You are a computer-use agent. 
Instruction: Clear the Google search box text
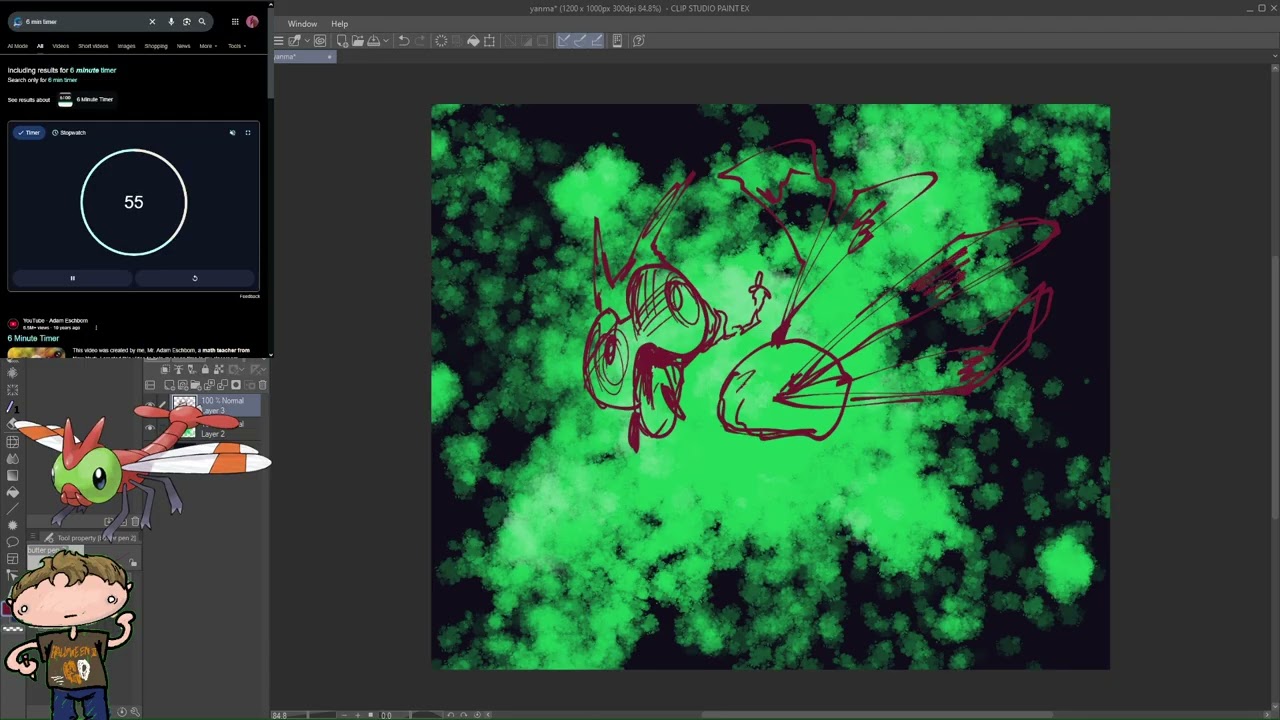click(x=152, y=21)
